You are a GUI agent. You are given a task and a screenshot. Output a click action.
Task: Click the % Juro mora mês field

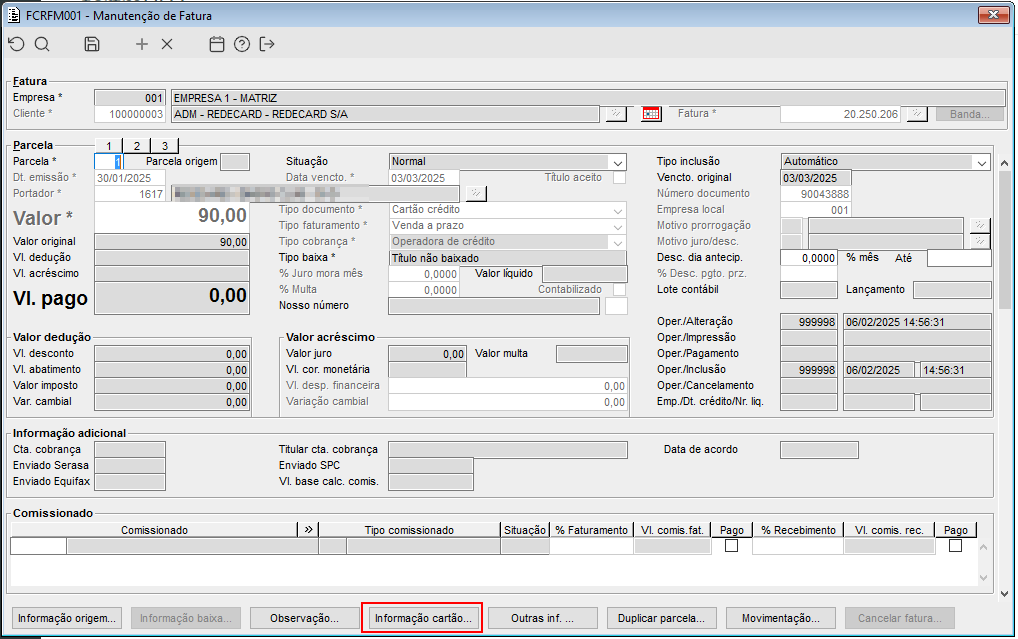424,274
